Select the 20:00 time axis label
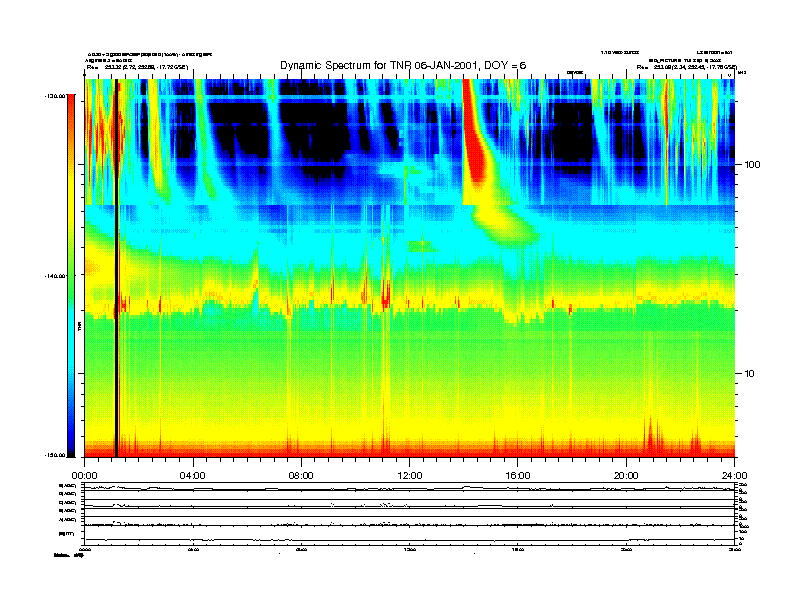Image resolution: width=792 pixels, height=612 pixels. point(626,476)
